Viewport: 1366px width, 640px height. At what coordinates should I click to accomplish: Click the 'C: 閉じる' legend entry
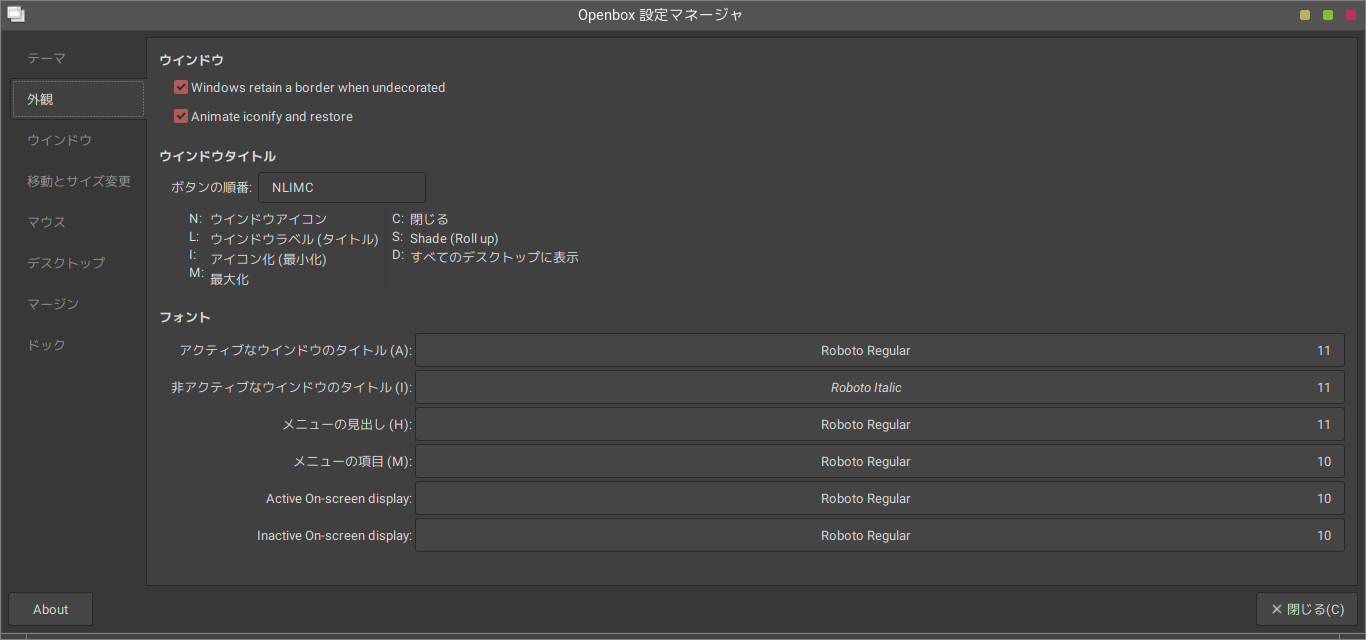pyautogui.click(x=420, y=219)
